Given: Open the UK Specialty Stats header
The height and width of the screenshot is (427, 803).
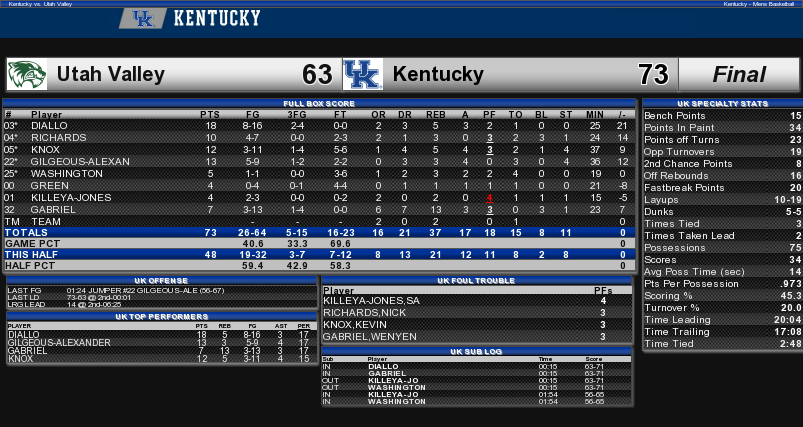Looking at the screenshot, I should [x=722, y=103].
